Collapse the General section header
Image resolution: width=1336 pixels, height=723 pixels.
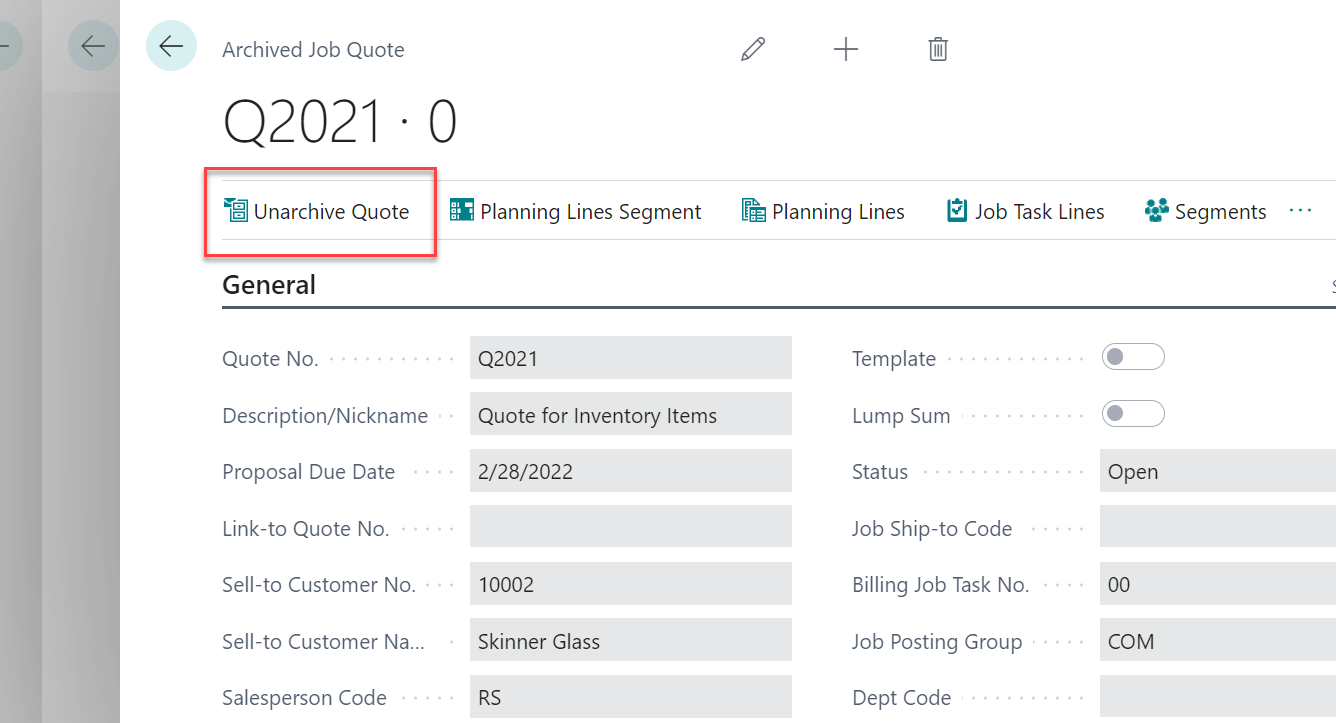point(269,285)
